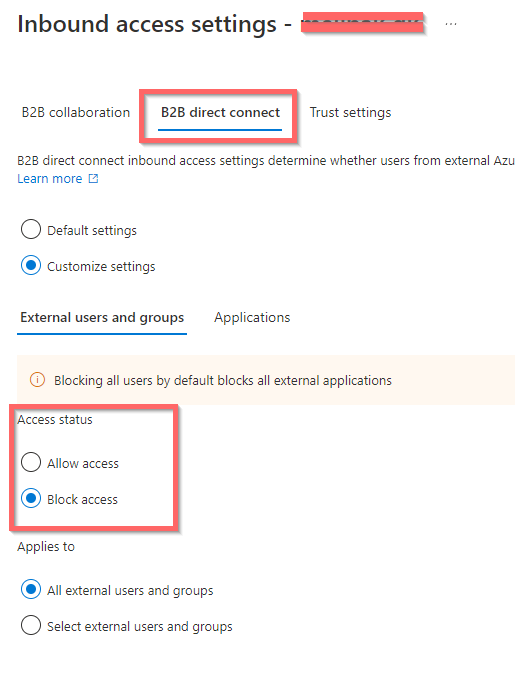Click the Inbound access settings page title
This screenshot has height=698, width=515.
(147, 24)
